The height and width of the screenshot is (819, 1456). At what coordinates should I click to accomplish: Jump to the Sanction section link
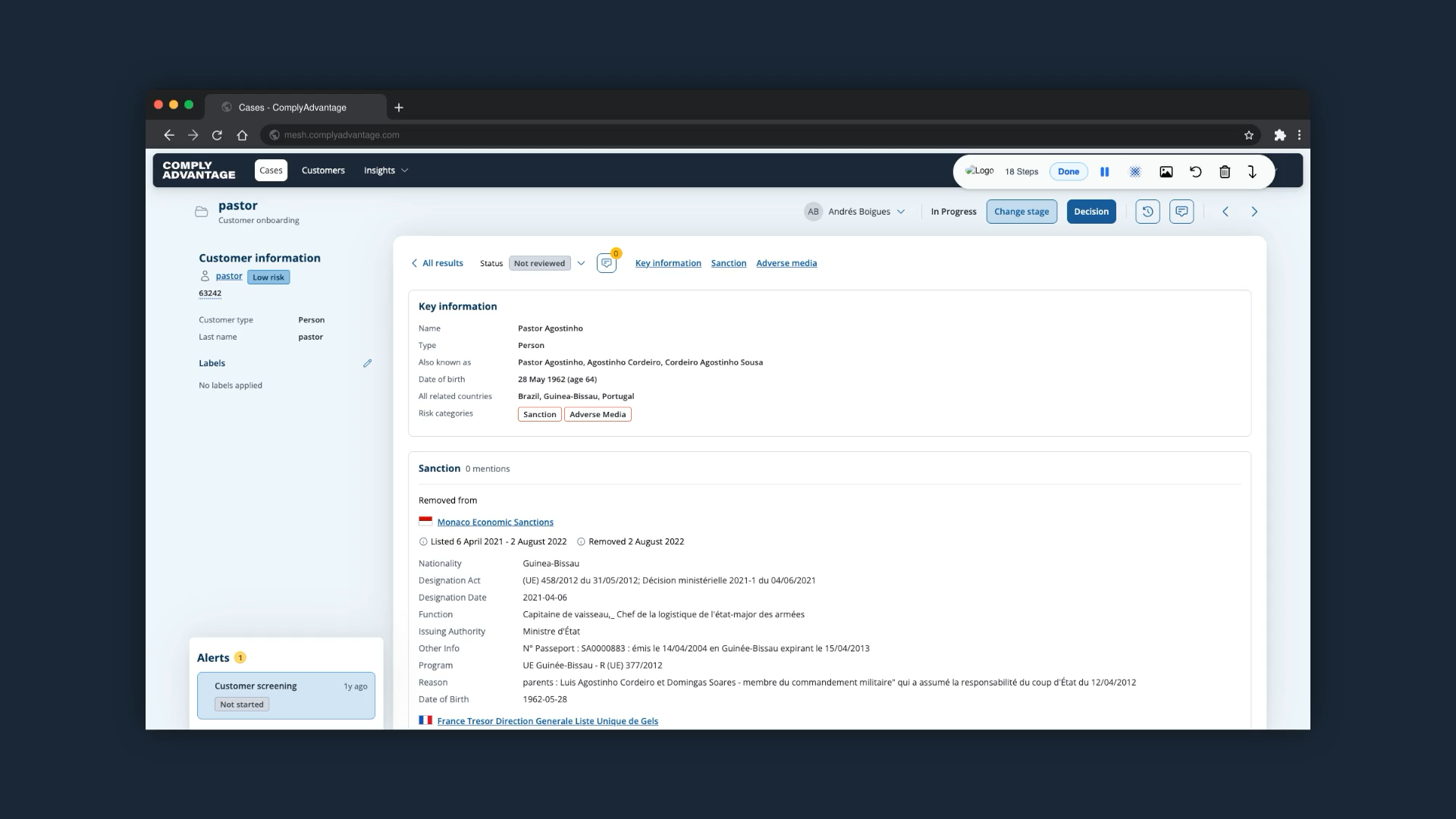(x=729, y=263)
